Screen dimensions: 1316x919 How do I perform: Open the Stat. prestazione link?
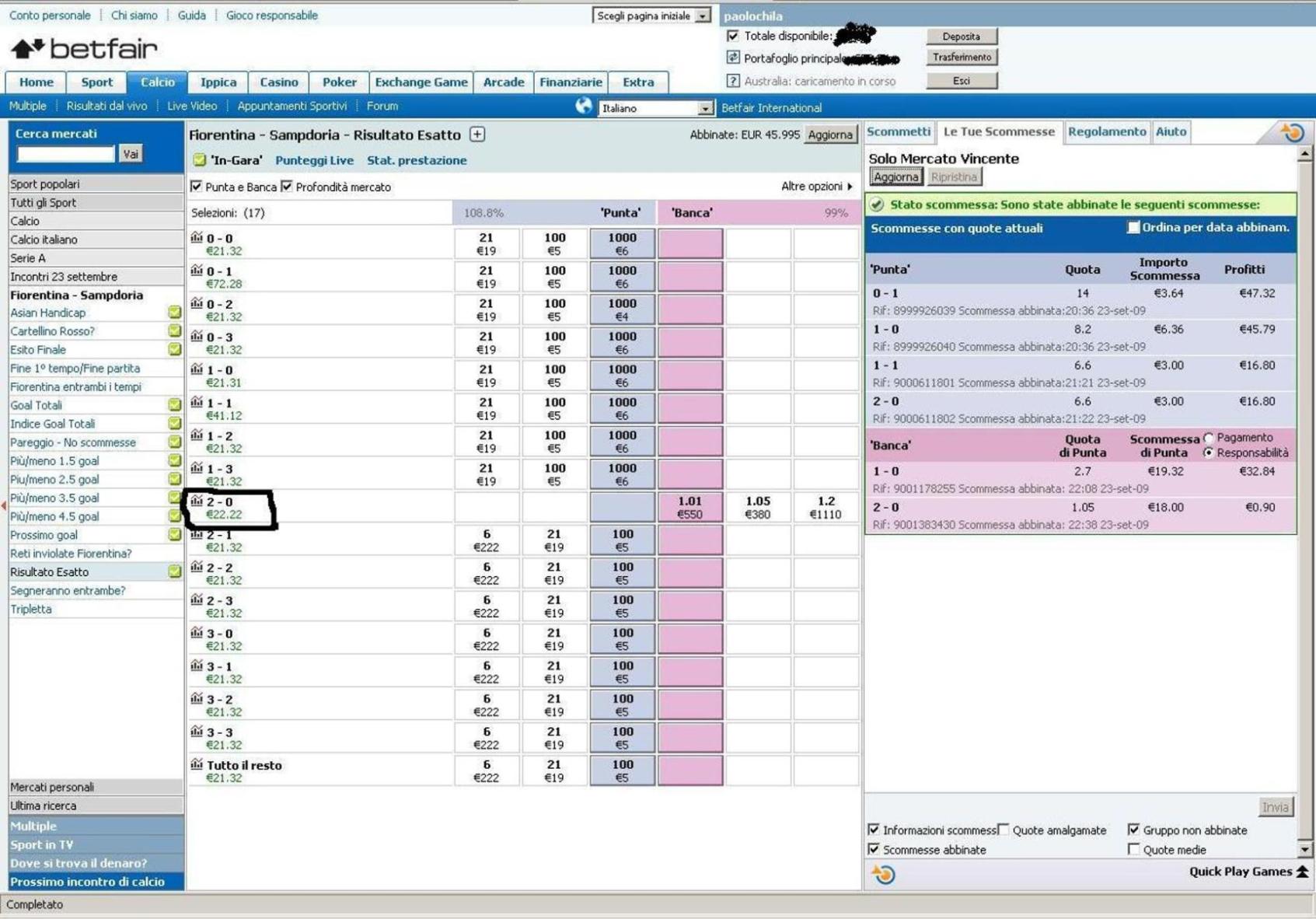(417, 160)
